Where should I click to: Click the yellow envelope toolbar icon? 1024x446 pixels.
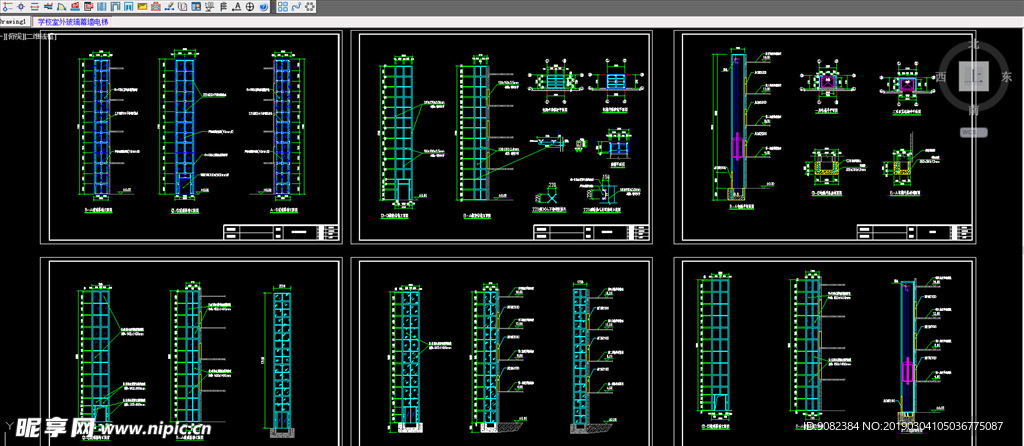pyautogui.click(x=141, y=6)
